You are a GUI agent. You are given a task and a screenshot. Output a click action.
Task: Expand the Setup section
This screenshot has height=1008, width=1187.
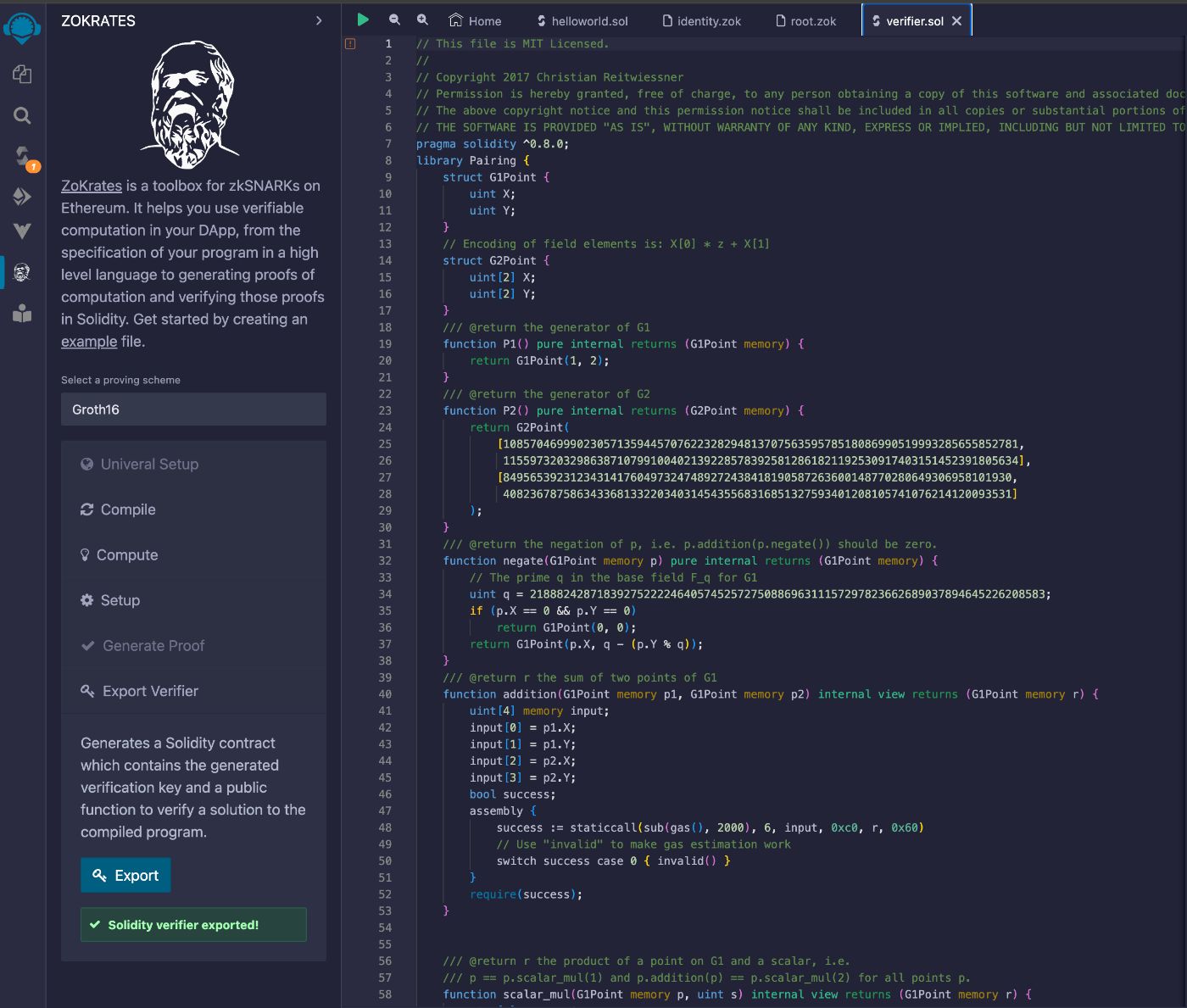pos(120,600)
